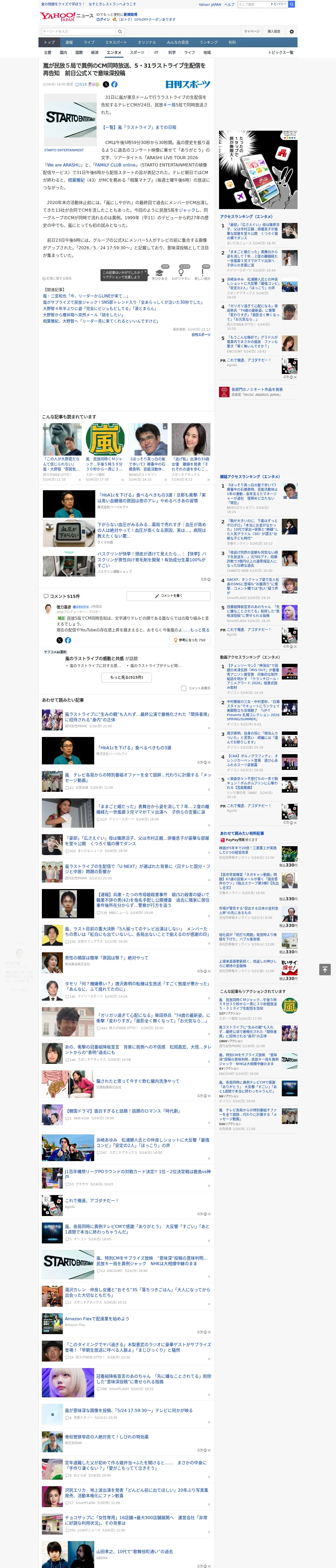Select the ライブ navigation tab
The height and width of the screenshot is (1568, 336).
(x=89, y=43)
